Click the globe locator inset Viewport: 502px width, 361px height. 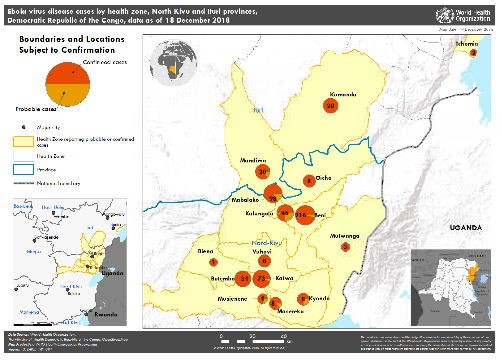click(173, 63)
